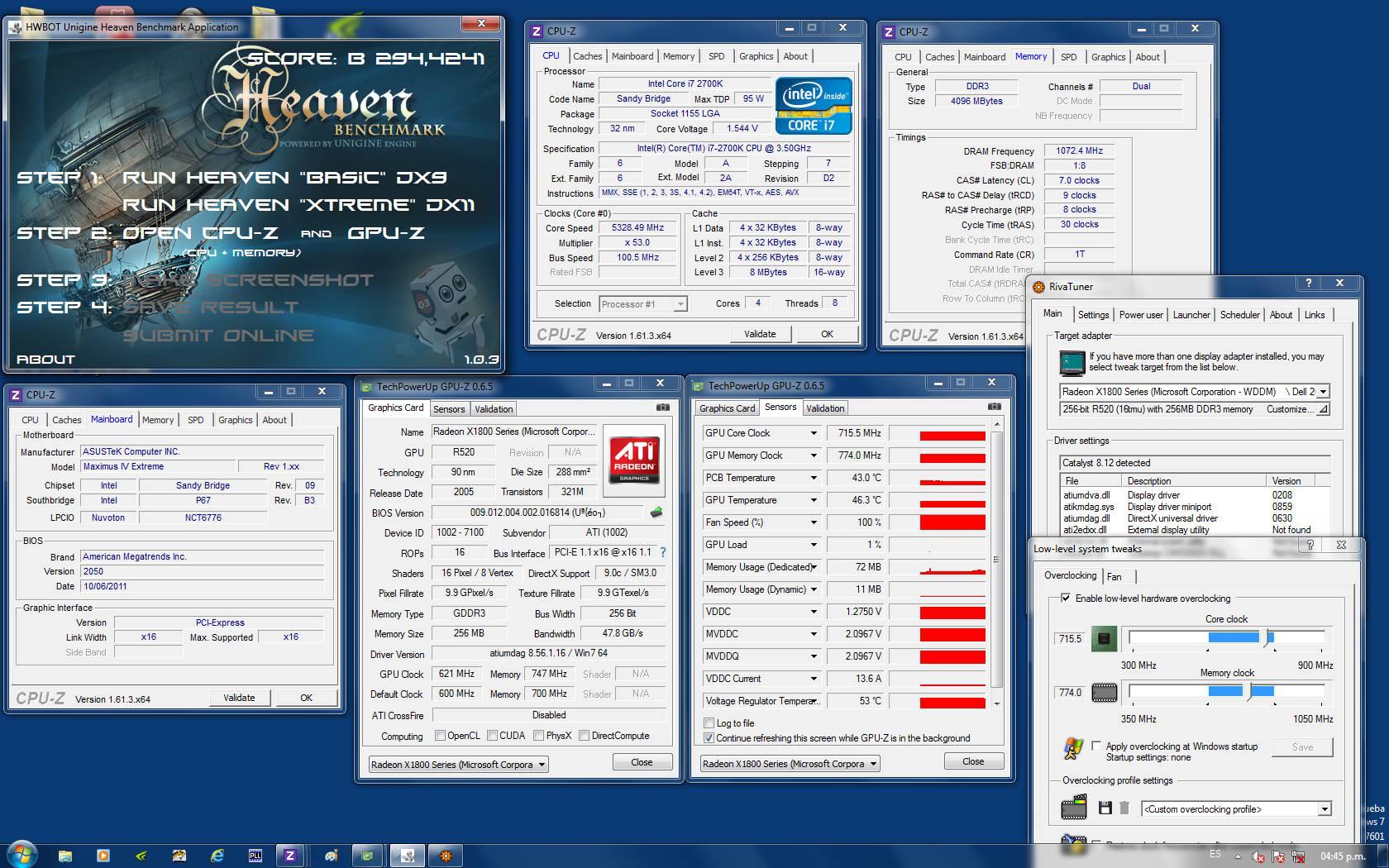This screenshot has width=1389, height=868.
Task: Click the NVIDIA icon in the taskbar
Action: click(x=141, y=856)
